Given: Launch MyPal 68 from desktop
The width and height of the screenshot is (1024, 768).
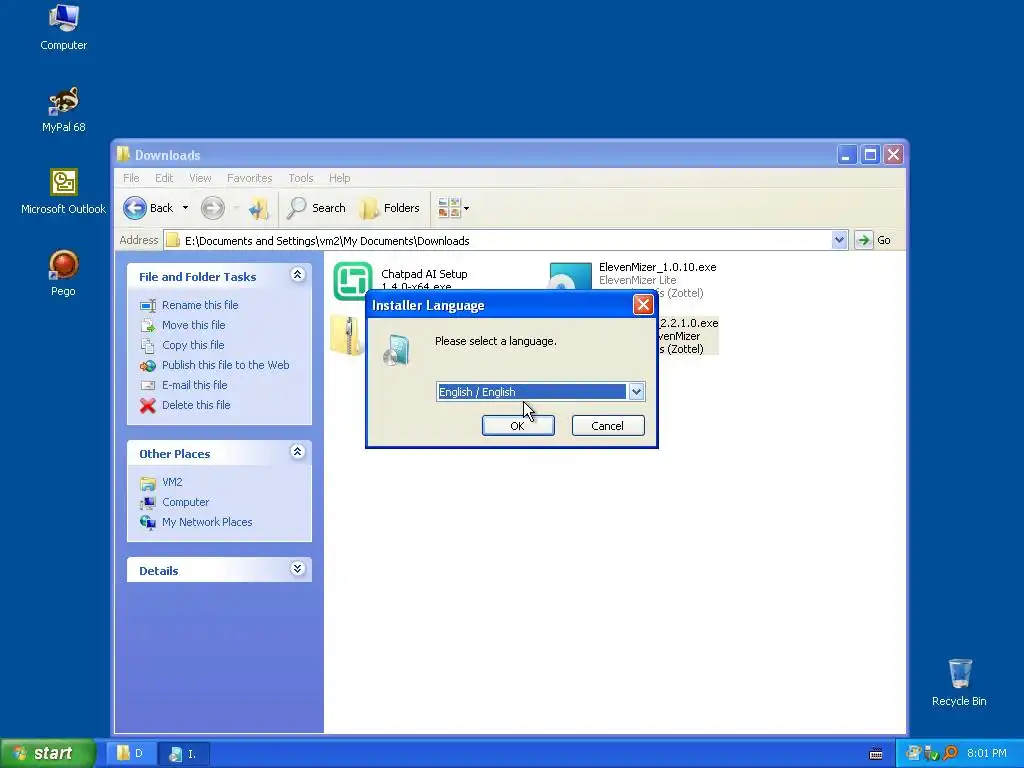Looking at the screenshot, I should click(63, 110).
